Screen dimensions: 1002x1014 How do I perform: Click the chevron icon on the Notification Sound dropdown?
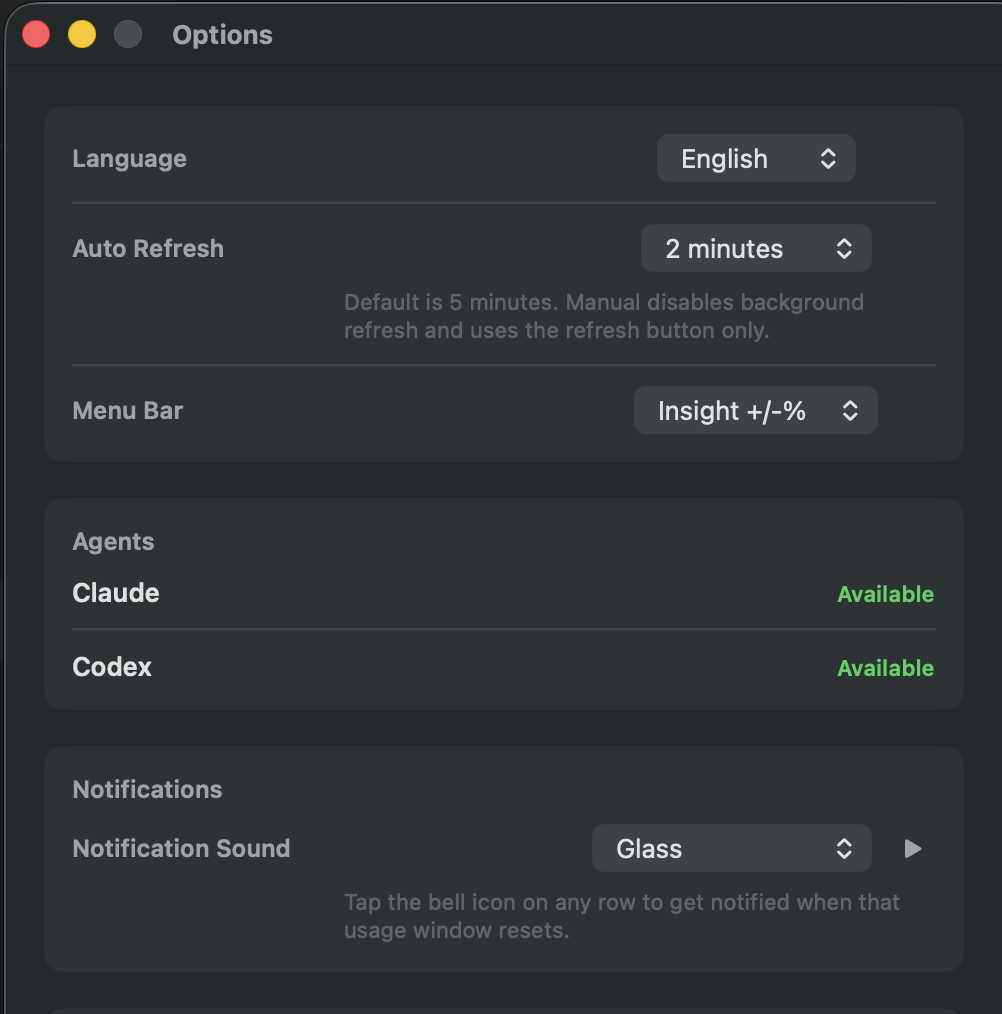click(846, 848)
